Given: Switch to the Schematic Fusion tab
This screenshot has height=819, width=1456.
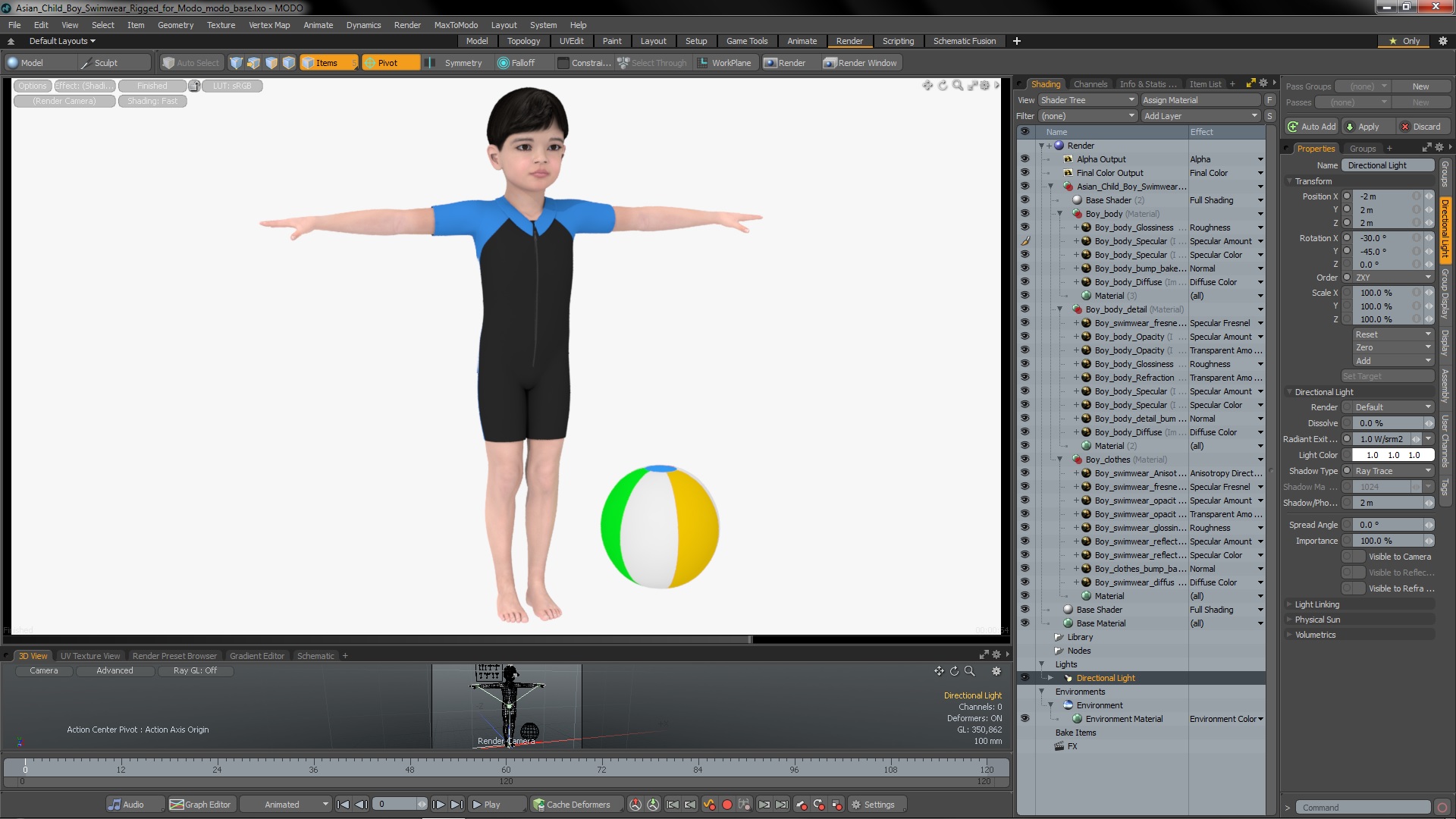Looking at the screenshot, I should (x=964, y=41).
